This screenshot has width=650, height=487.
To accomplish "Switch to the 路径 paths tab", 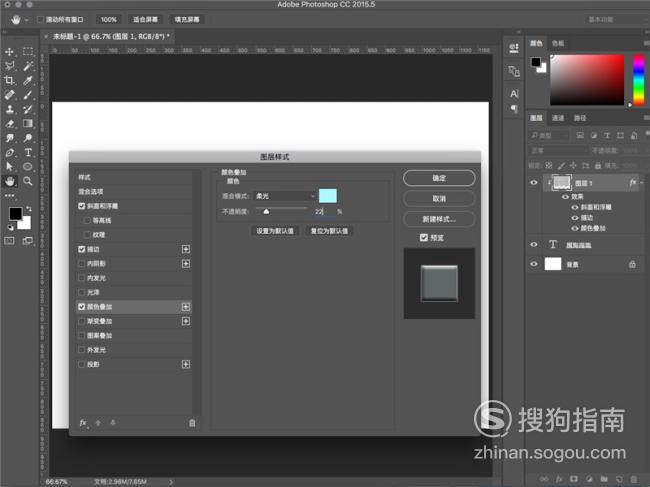I will point(580,118).
